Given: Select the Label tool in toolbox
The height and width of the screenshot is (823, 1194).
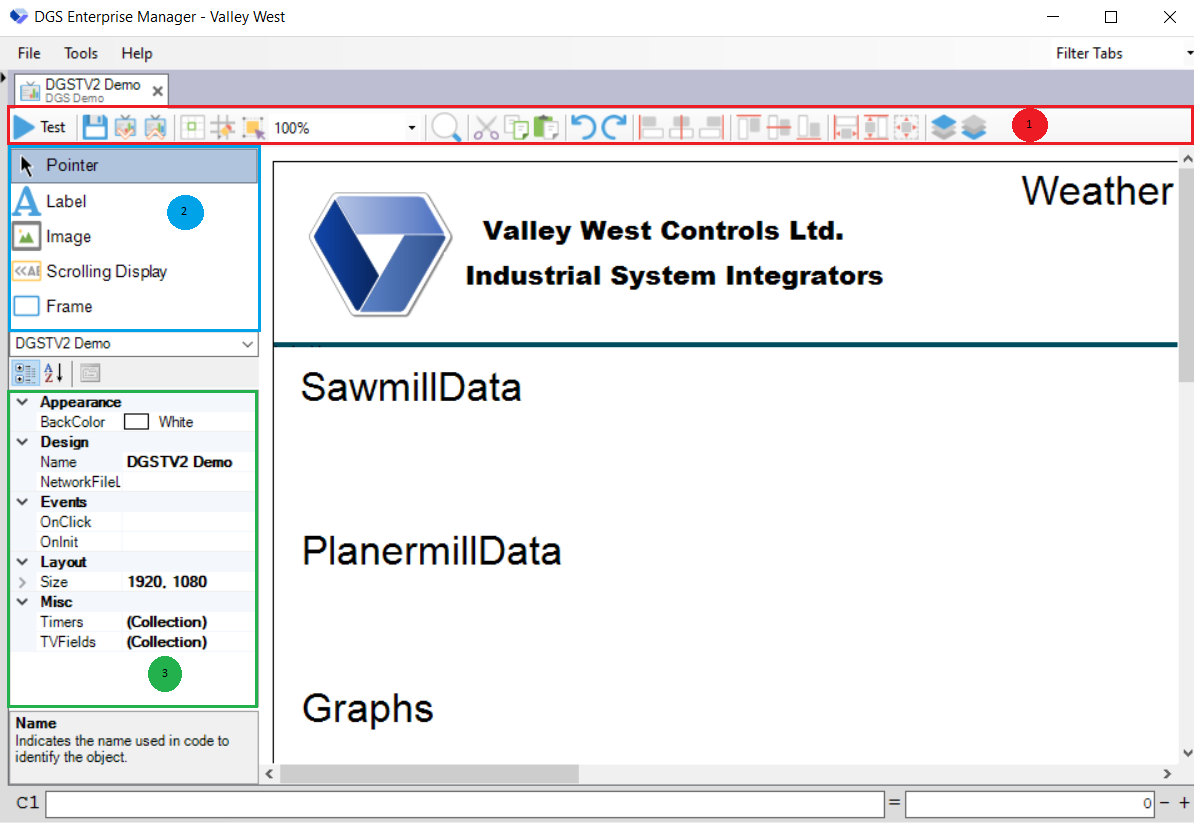Looking at the screenshot, I should click(x=134, y=201).
